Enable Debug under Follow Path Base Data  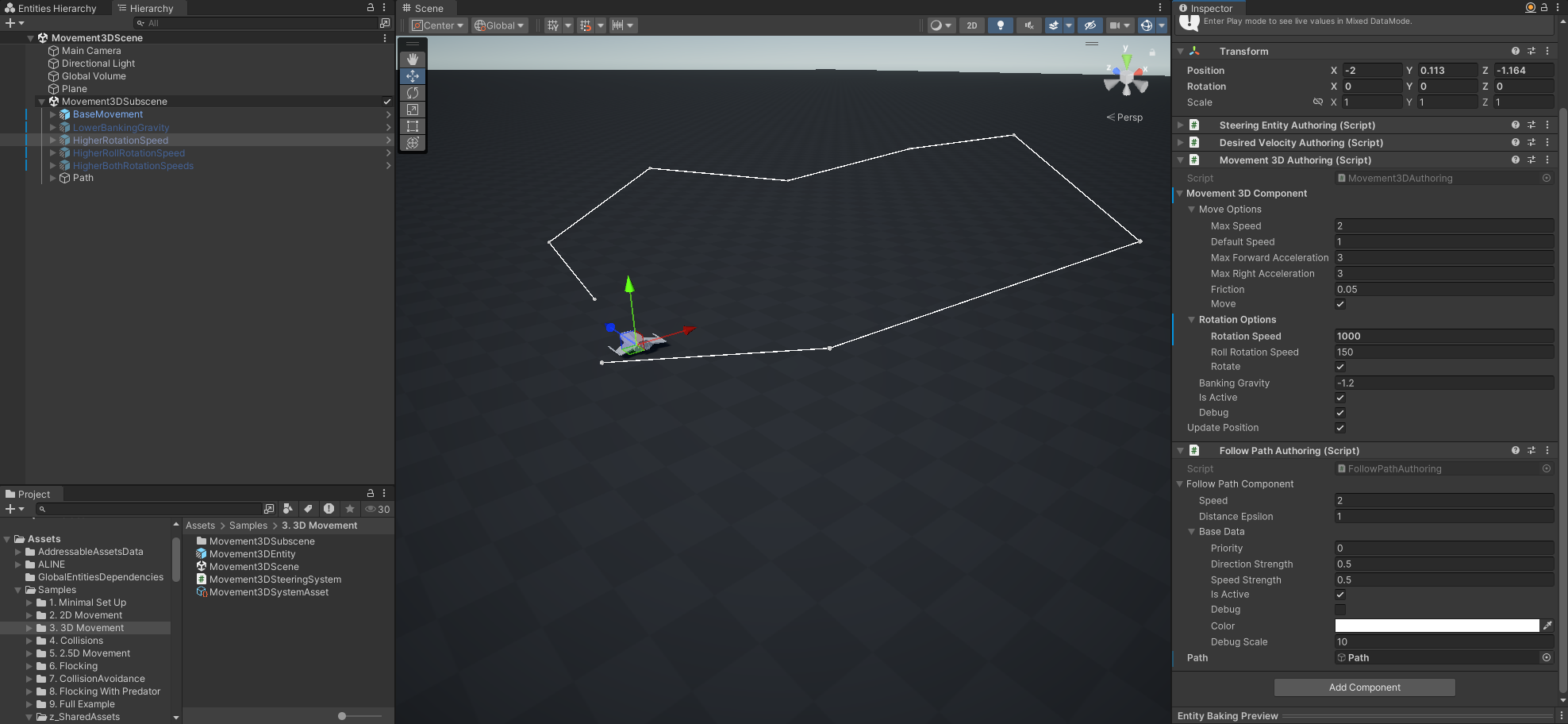point(1340,610)
